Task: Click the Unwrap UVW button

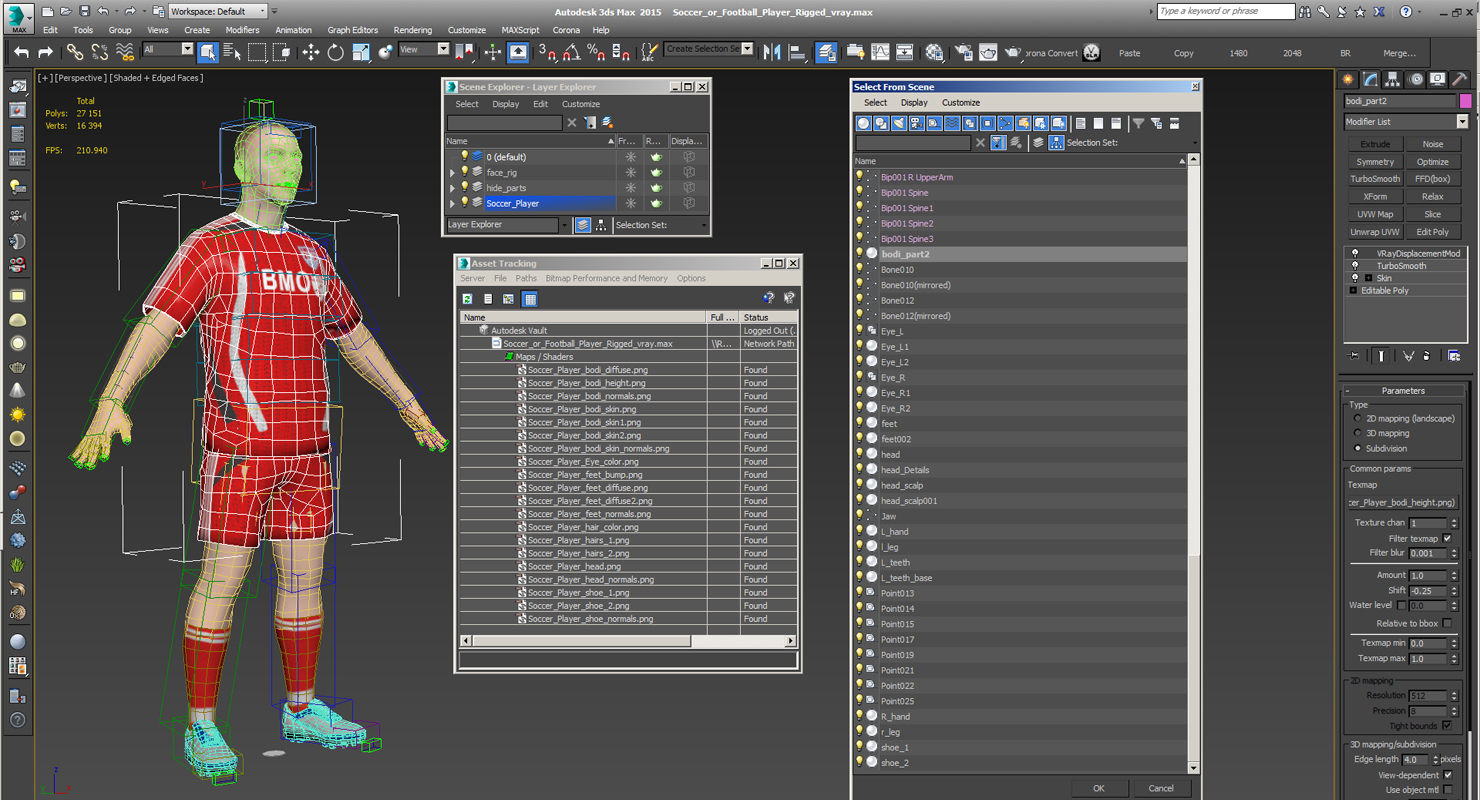Action: pos(1375,232)
